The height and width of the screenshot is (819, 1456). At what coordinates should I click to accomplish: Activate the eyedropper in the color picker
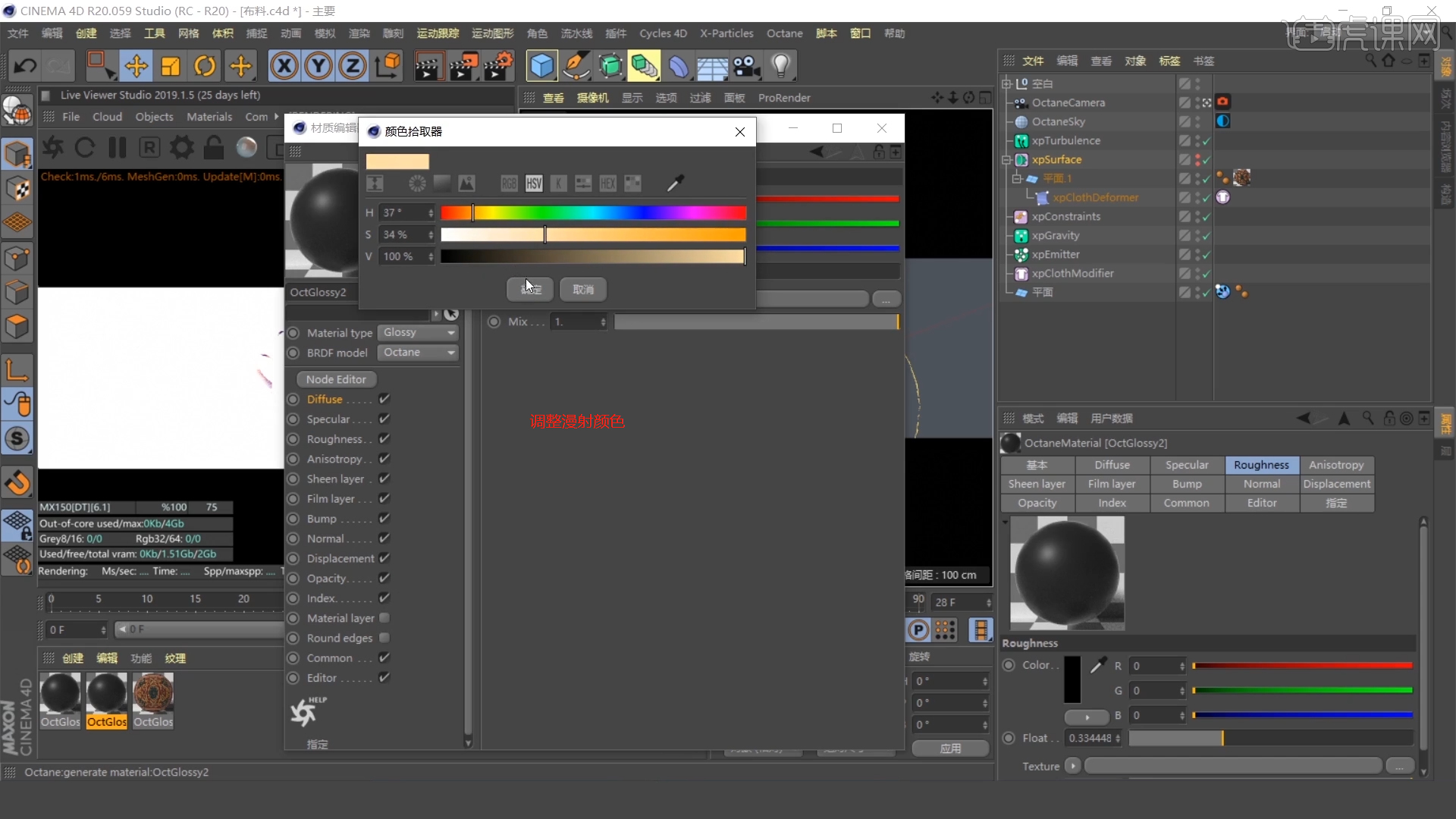[676, 183]
